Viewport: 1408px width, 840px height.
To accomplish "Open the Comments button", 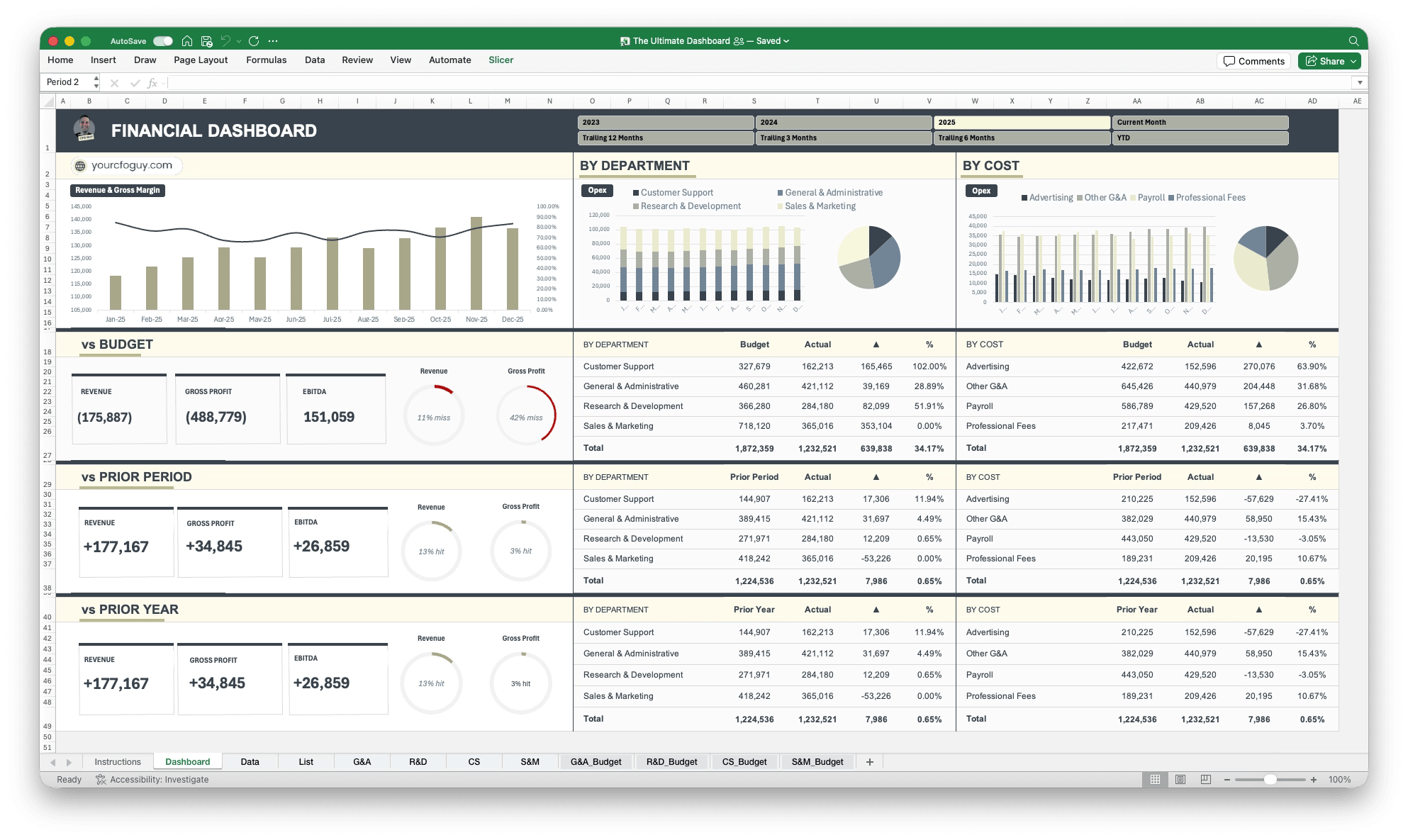I will coord(1254,62).
